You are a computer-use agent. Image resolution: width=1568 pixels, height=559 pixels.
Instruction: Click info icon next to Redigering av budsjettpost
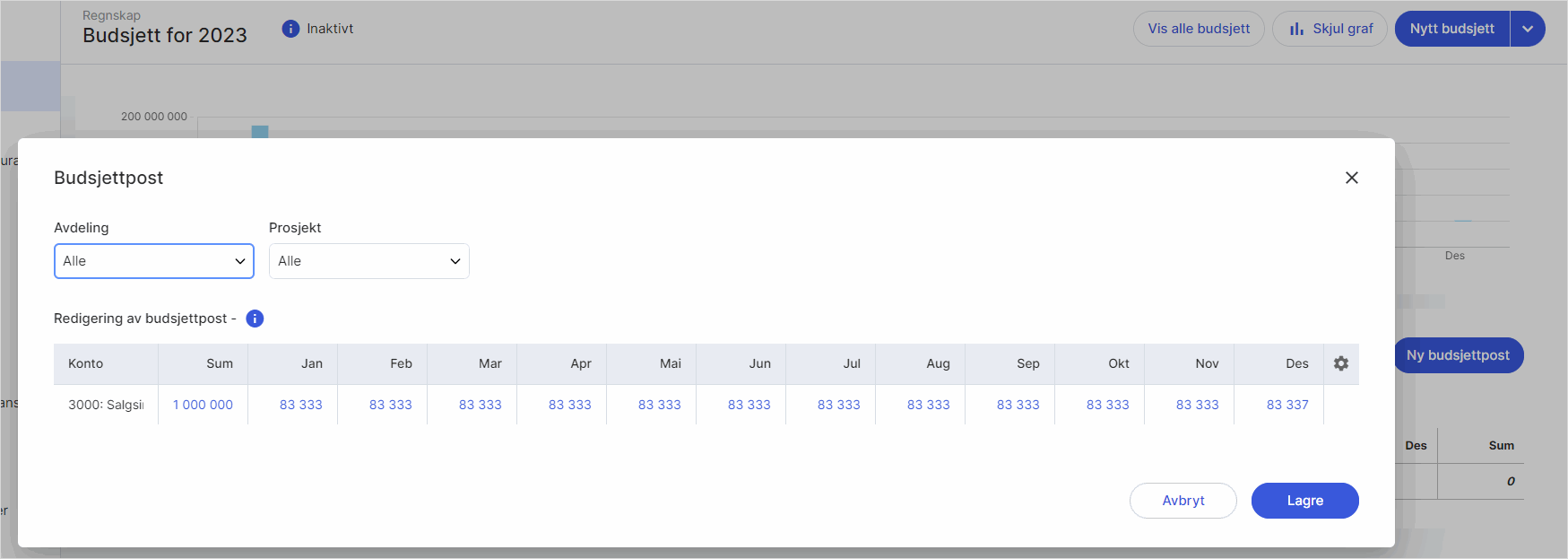[255, 319]
